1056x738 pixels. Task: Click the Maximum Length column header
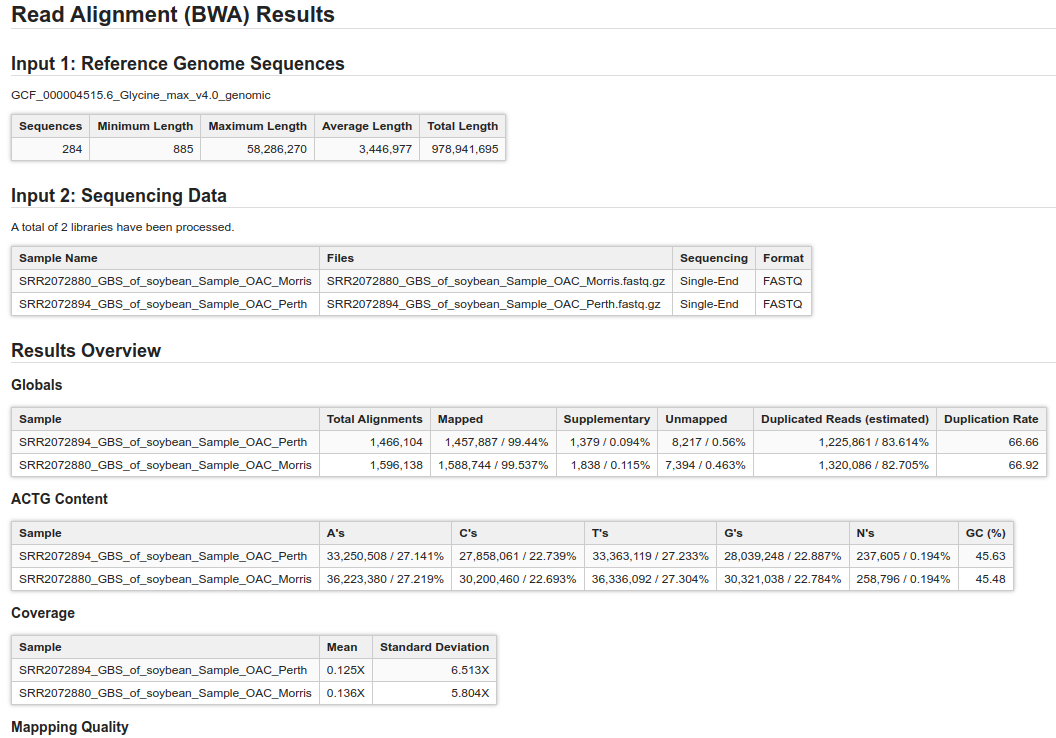point(257,126)
